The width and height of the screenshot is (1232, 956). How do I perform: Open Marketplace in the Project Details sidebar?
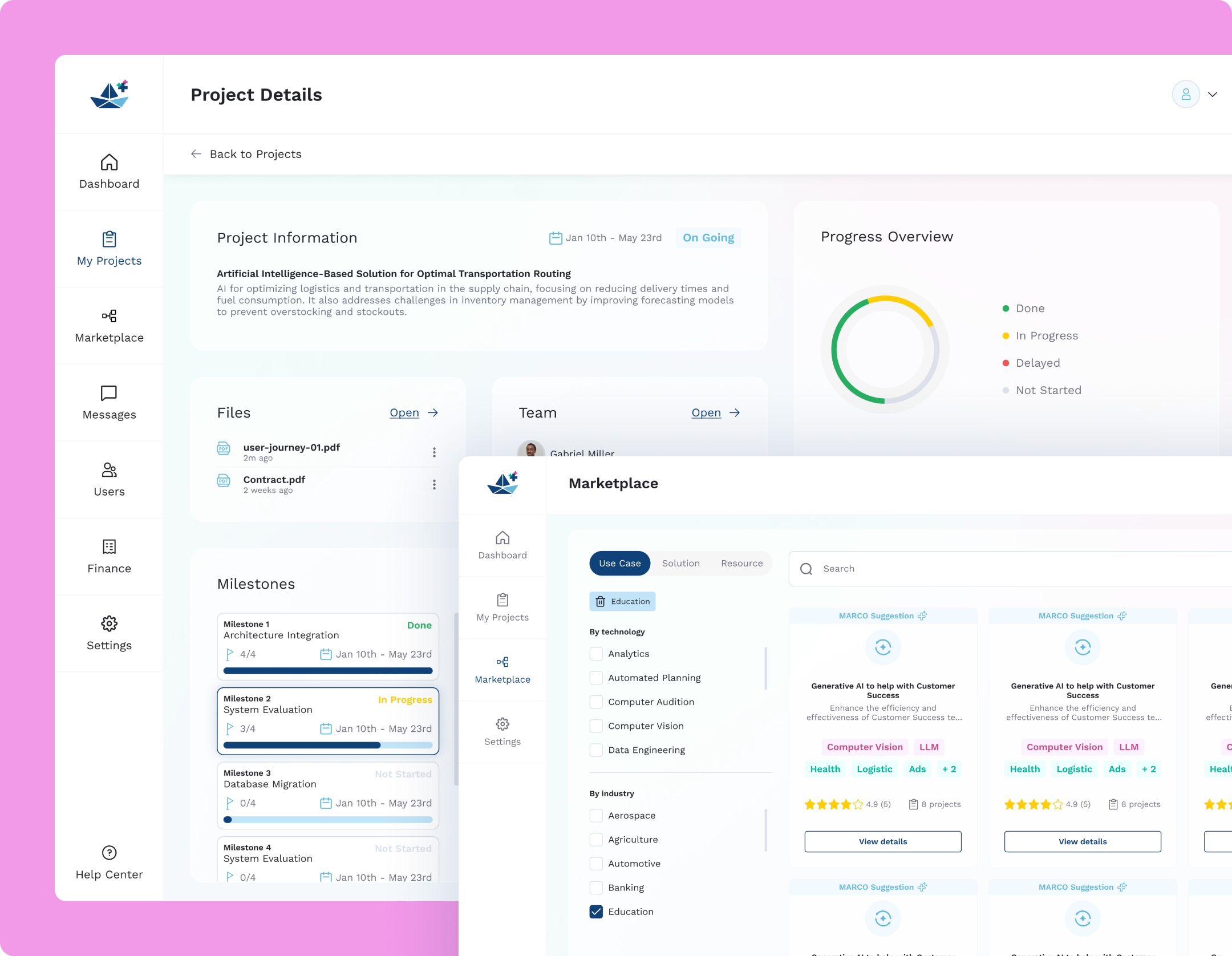(109, 326)
